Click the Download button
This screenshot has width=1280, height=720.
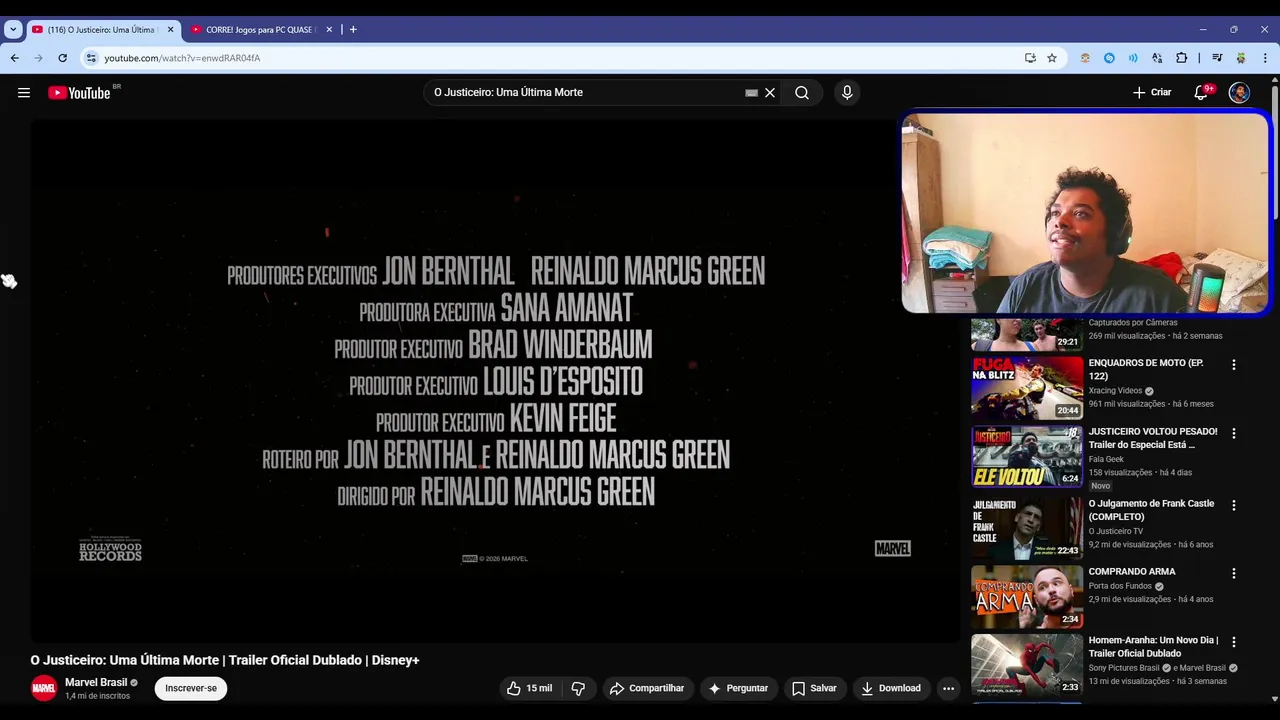coord(891,688)
